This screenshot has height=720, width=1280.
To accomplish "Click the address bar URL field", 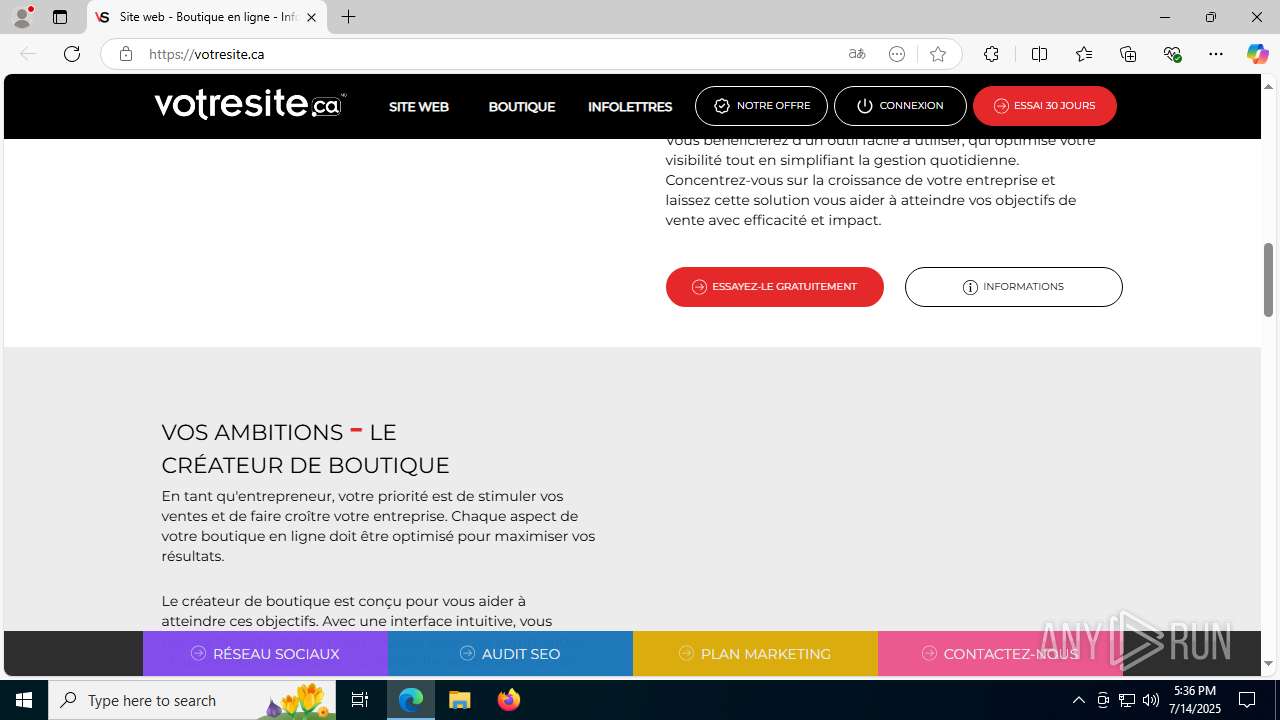I will (x=490, y=54).
